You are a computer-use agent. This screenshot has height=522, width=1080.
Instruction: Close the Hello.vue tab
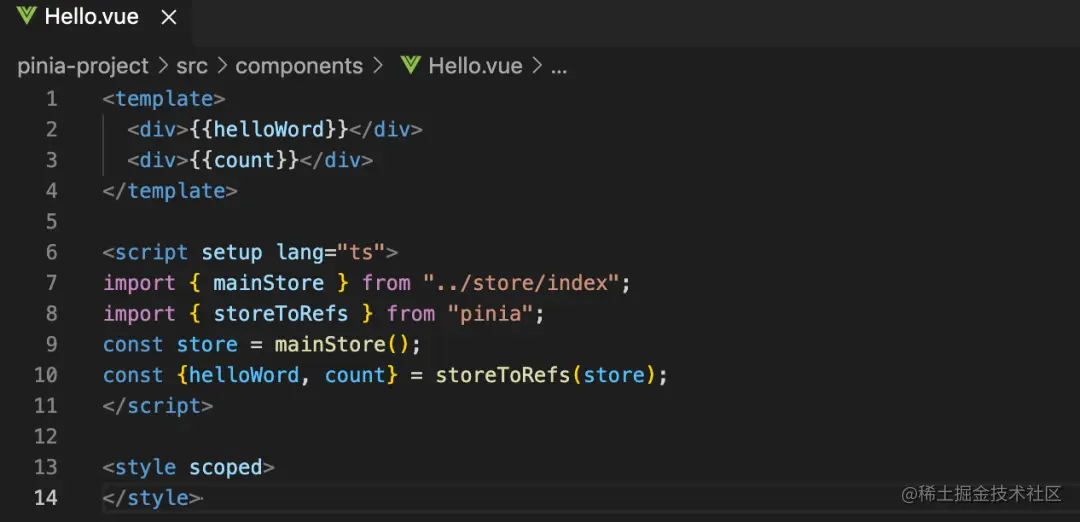click(169, 18)
